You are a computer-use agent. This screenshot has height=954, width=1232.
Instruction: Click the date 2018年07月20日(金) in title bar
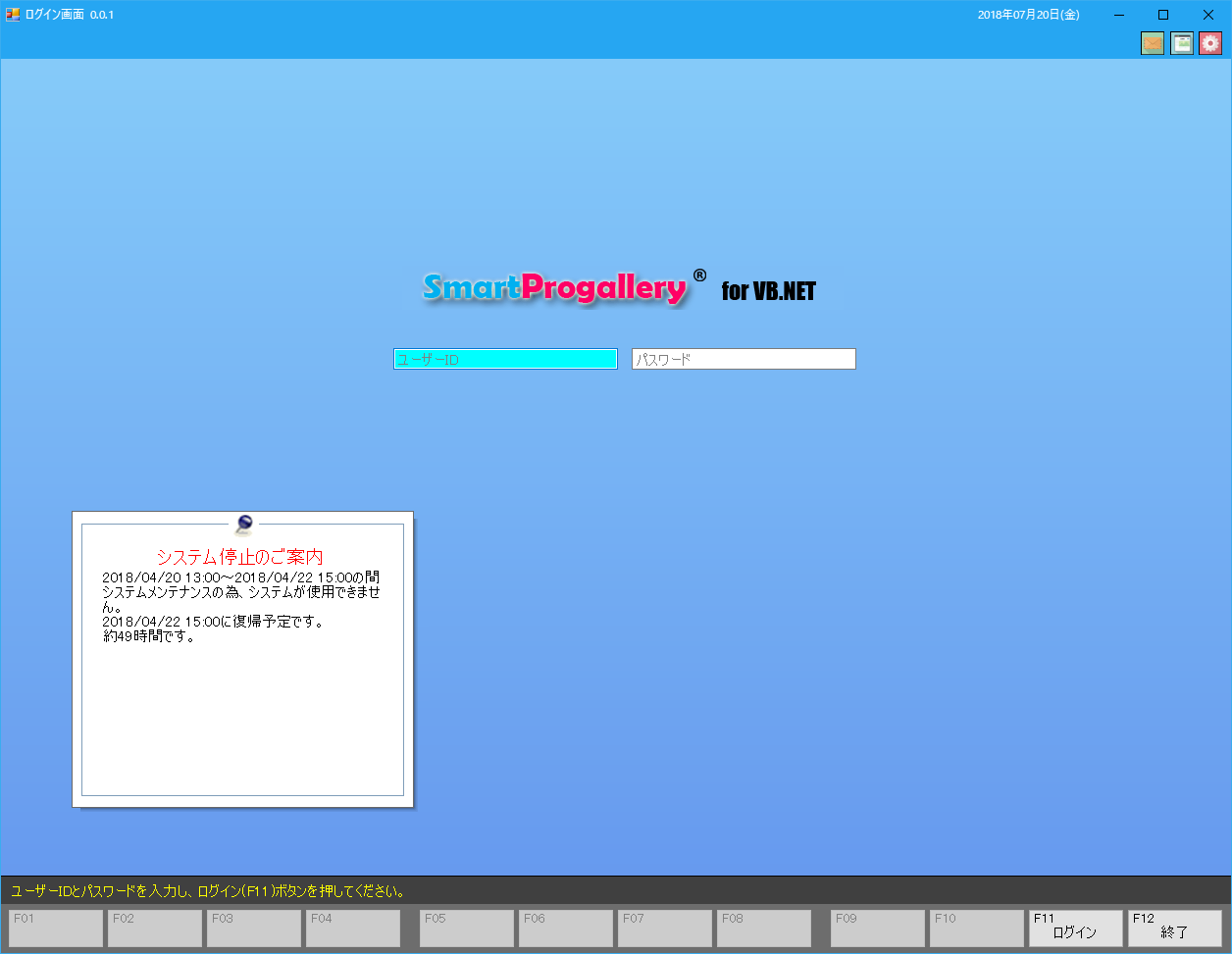point(1029,15)
